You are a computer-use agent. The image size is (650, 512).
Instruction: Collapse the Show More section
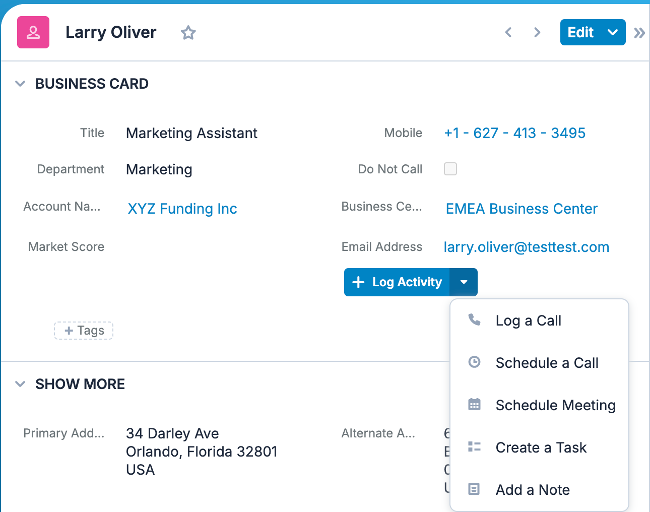[20, 384]
